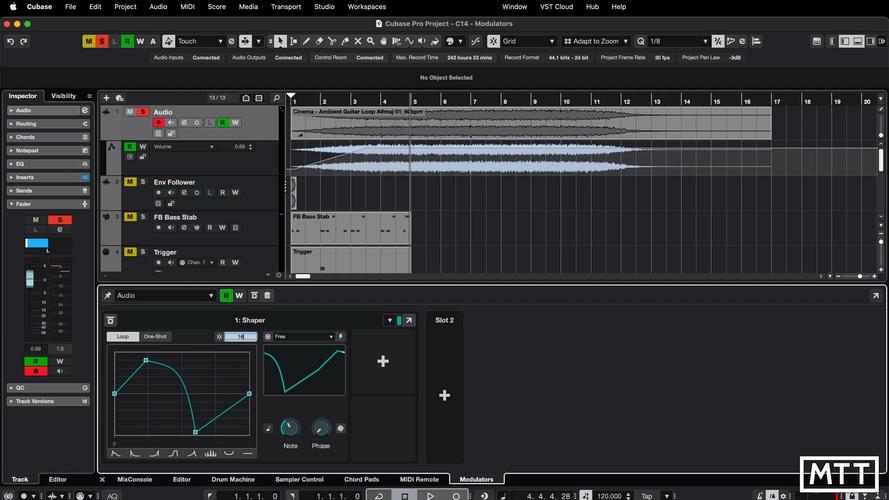Image resolution: width=889 pixels, height=500 pixels.
Task: Click the Add Track plus icon
Action: tap(107, 98)
